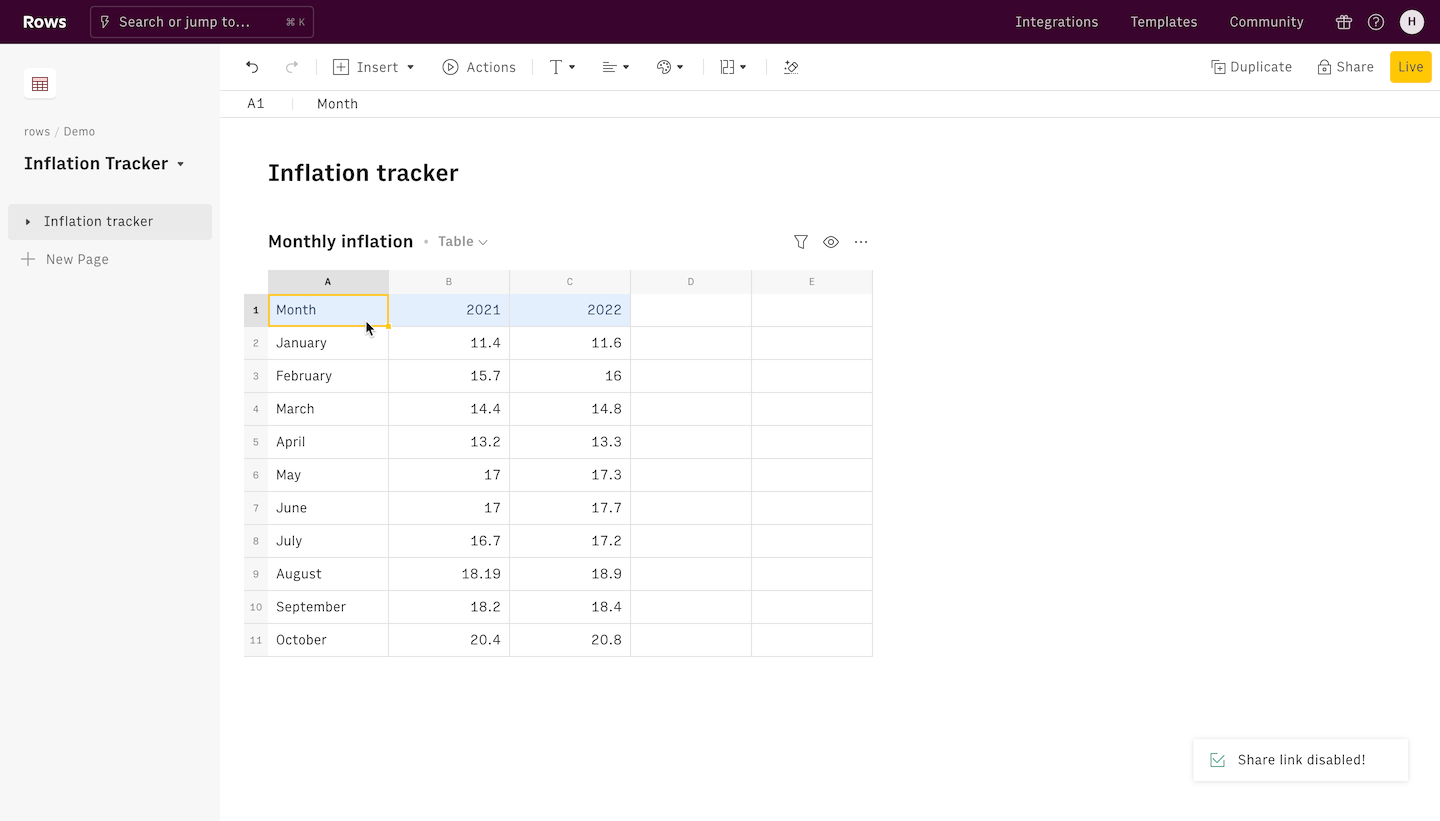Select column A header

[328, 282]
